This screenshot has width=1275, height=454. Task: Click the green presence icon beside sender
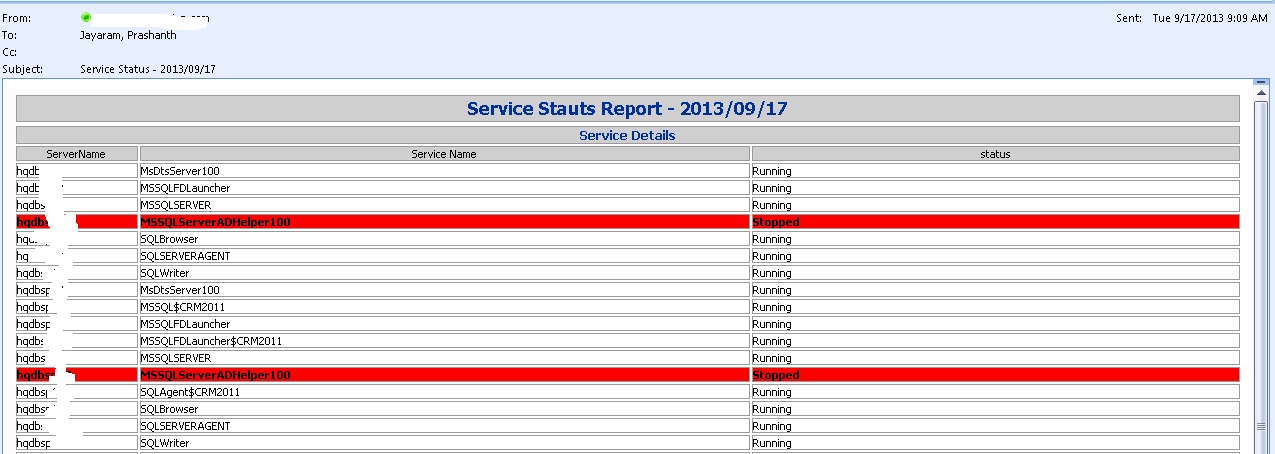coord(86,18)
